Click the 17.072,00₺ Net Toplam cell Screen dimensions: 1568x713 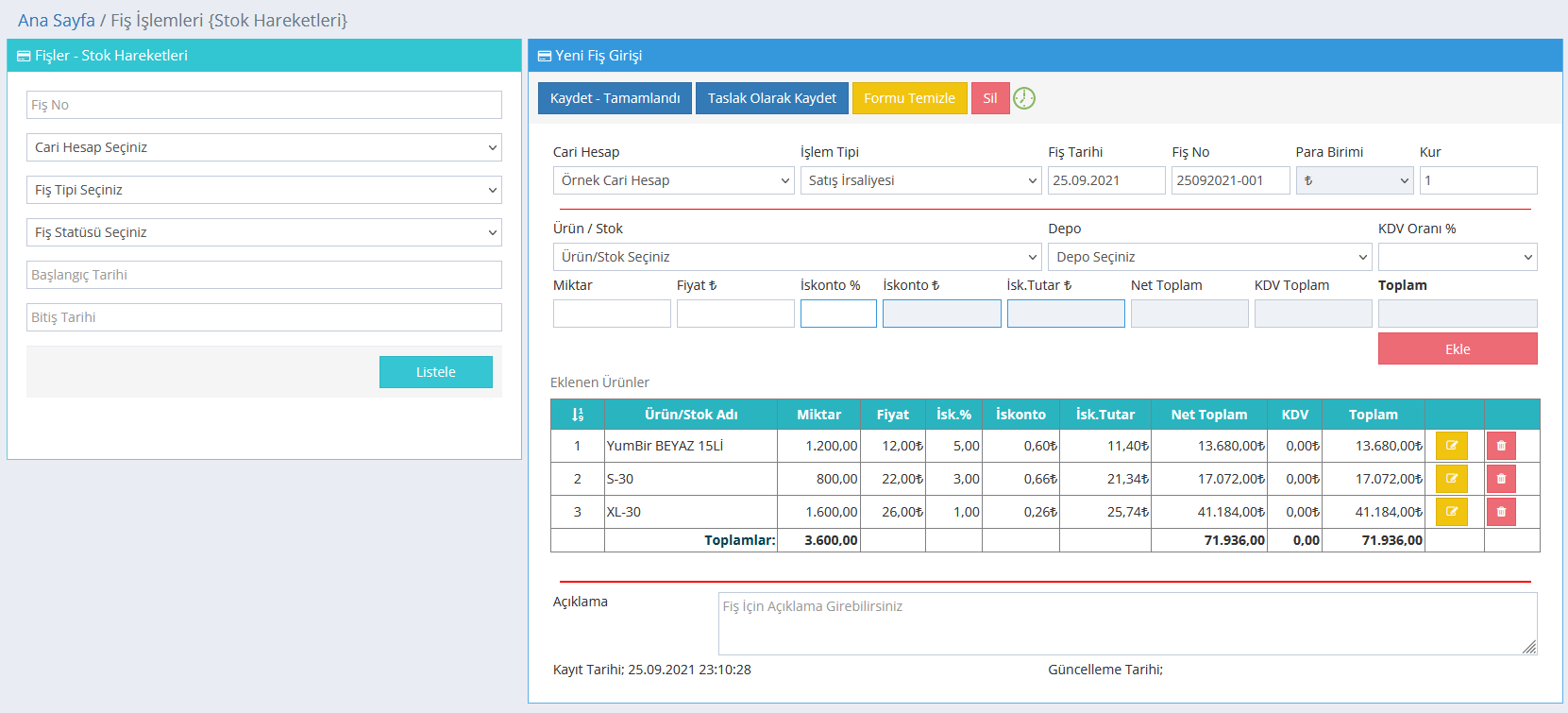pyautogui.click(x=1209, y=479)
